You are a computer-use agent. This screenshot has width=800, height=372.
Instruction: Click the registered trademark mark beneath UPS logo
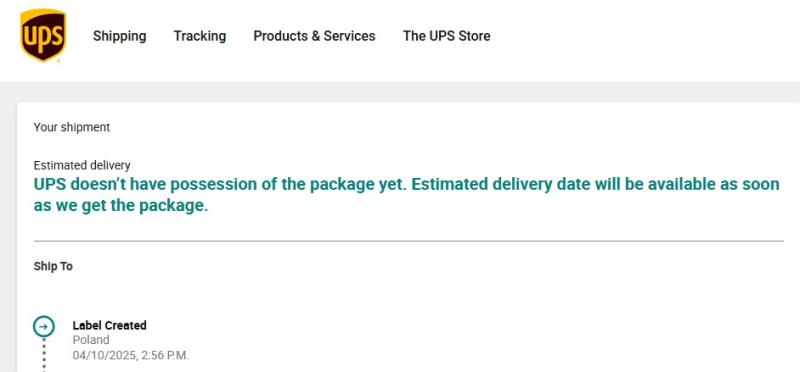pos(58,61)
